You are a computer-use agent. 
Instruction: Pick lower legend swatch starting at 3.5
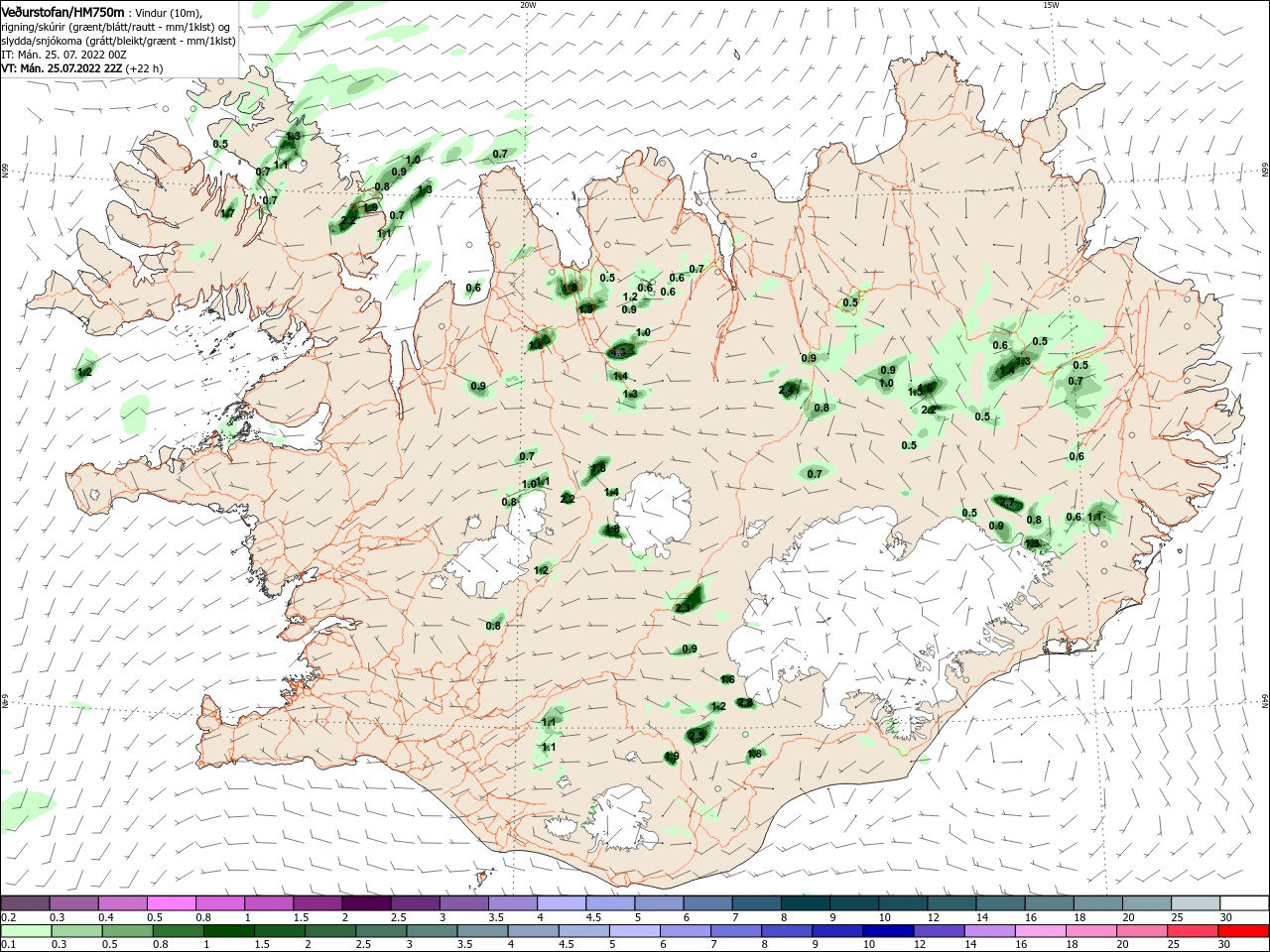pyautogui.click(x=482, y=932)
